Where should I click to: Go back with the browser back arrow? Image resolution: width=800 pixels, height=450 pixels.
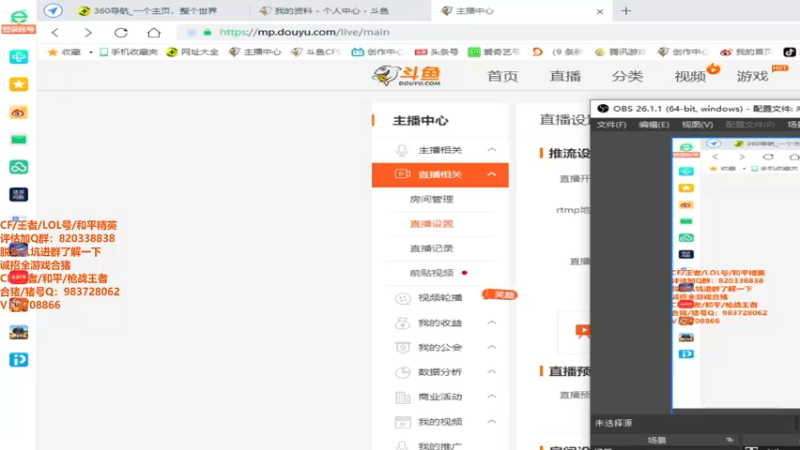click(x=55, y=33)
